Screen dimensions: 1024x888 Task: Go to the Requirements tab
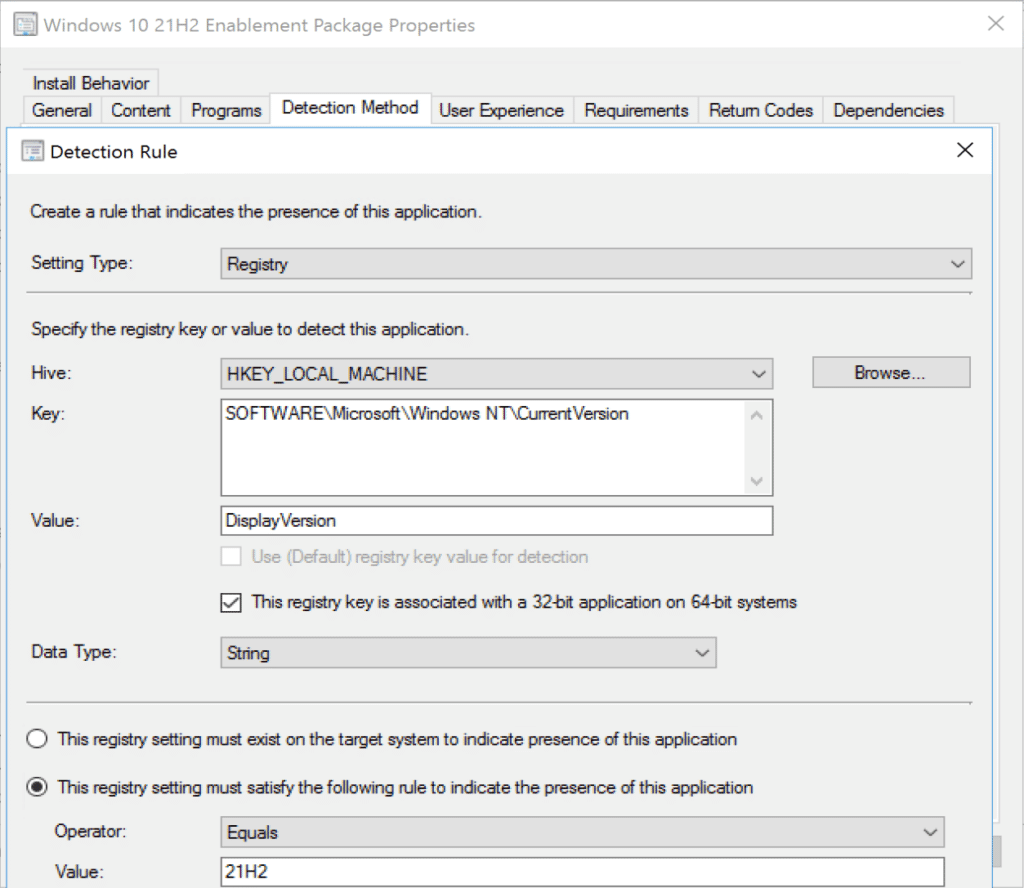click(x=636, y=110)
